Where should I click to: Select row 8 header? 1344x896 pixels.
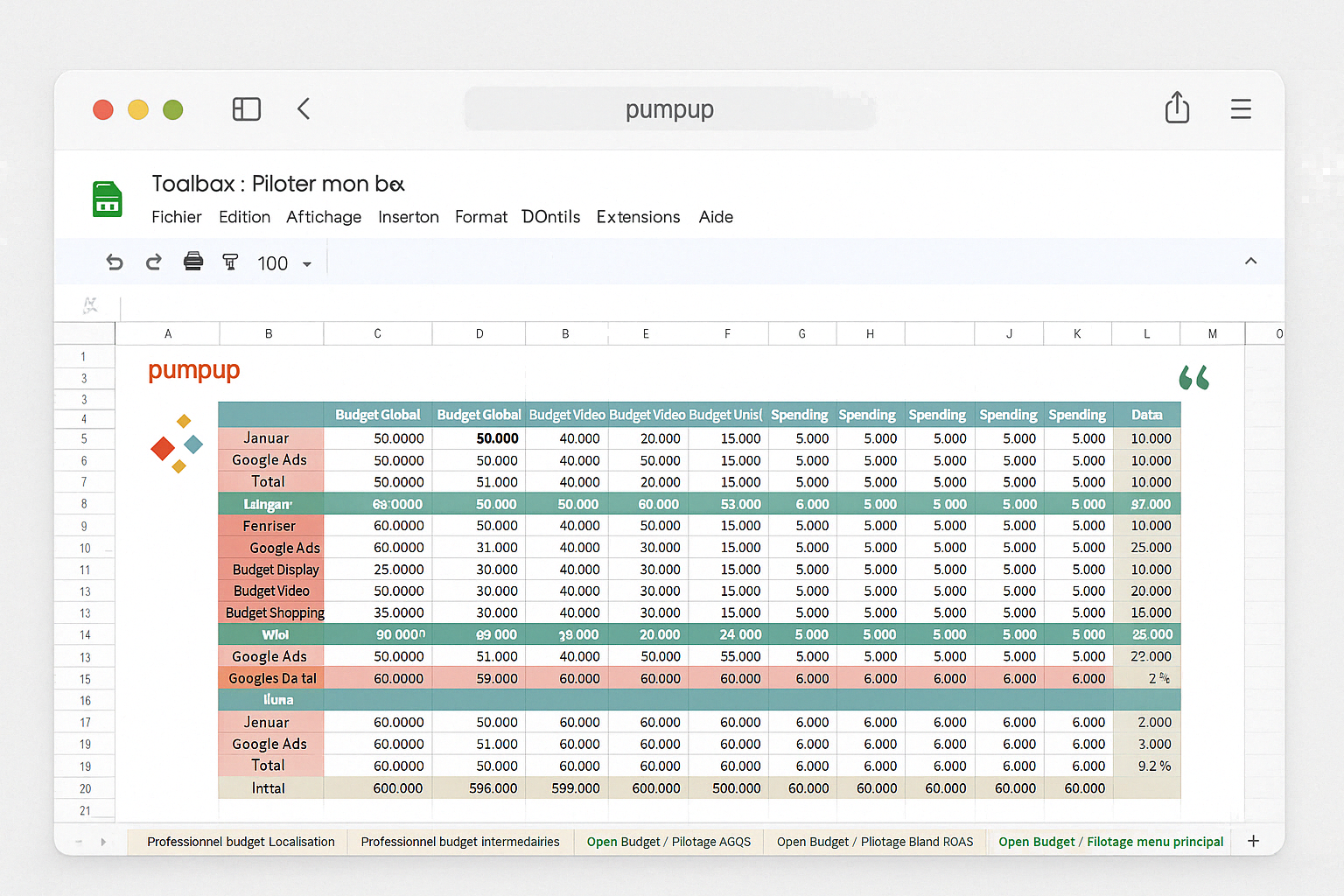84,504
